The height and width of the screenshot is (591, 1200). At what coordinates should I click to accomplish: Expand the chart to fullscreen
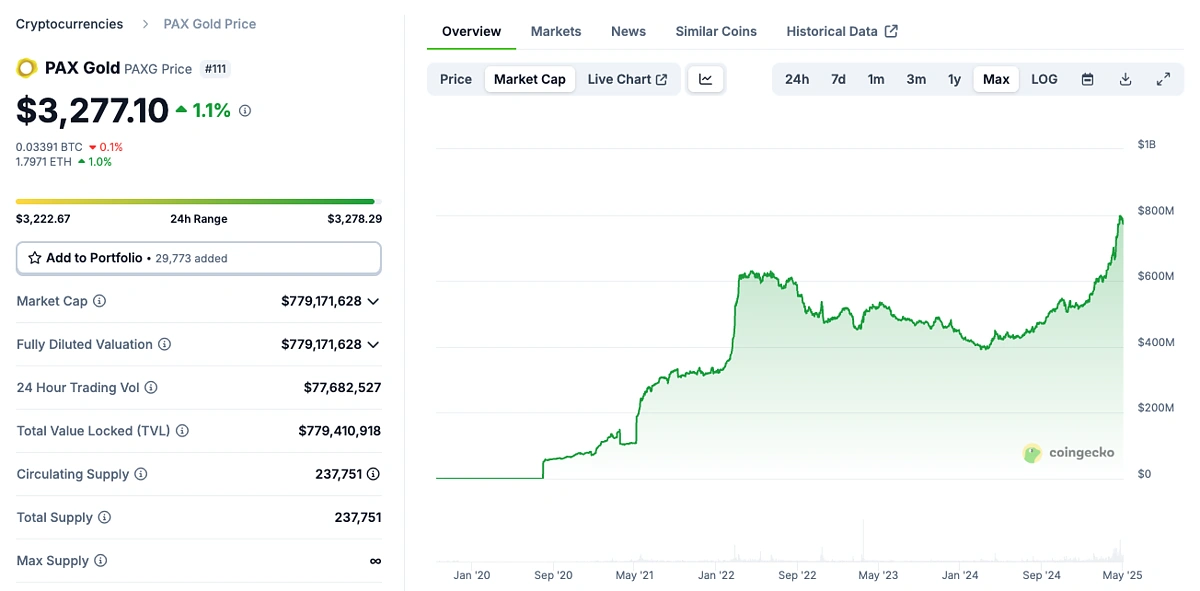tap(1163, 79)
